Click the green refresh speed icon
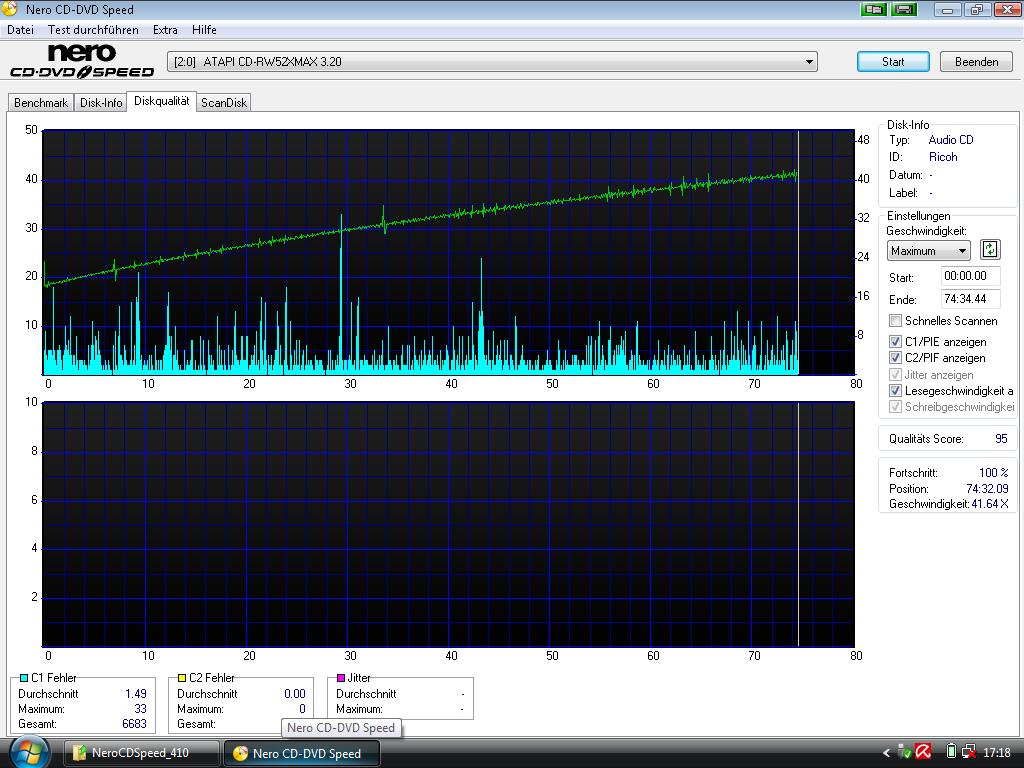Image resolution: width=1024 pixels, height=768 pixels. tap(989, 250)
